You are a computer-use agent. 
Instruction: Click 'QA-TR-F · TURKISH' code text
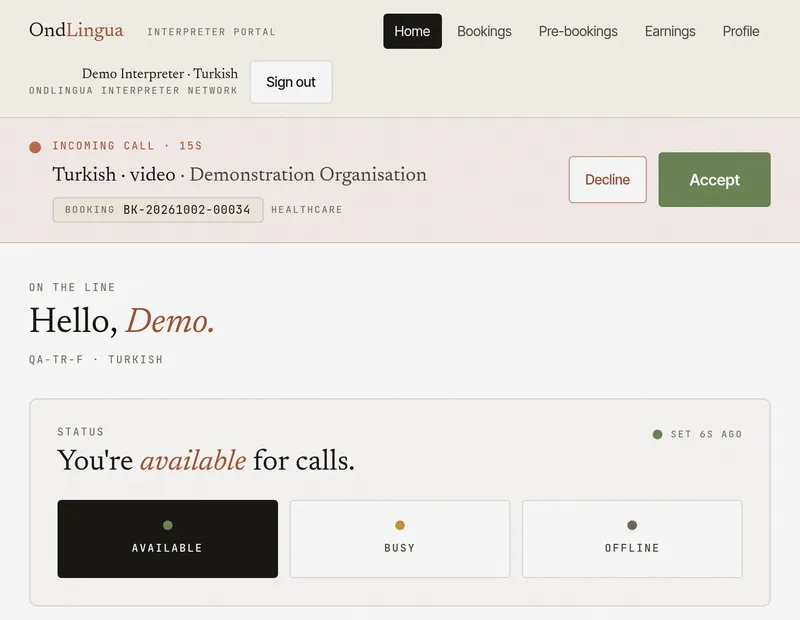pos(96,359)
